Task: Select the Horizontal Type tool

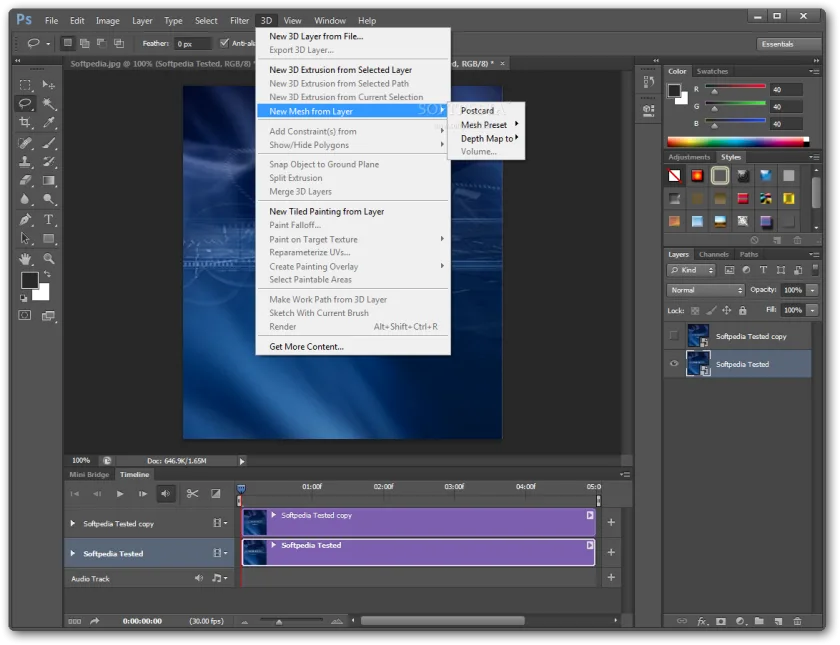Action: tap(49, 220)
